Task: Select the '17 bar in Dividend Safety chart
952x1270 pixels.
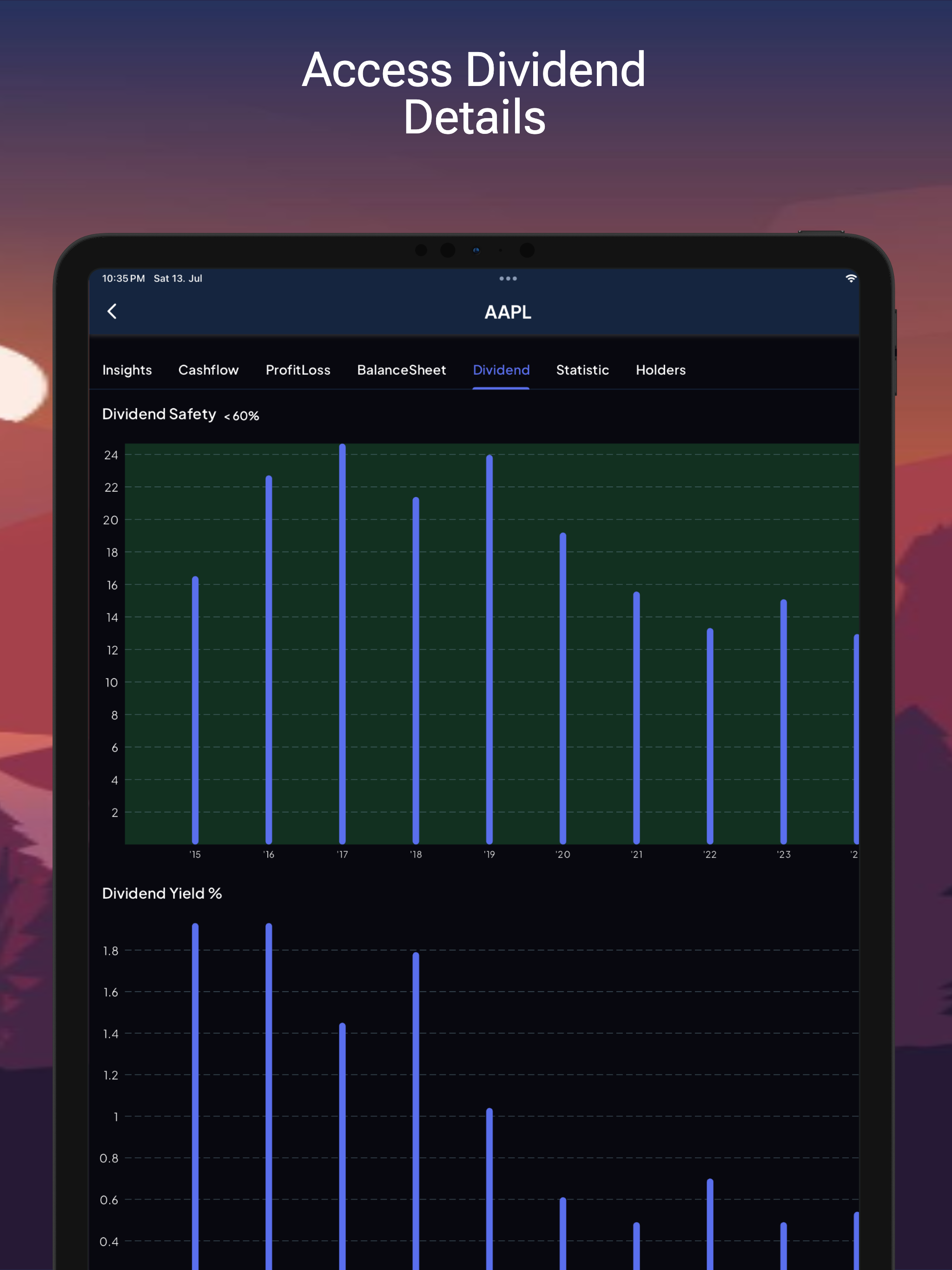Action: click(x=342, y=644)
